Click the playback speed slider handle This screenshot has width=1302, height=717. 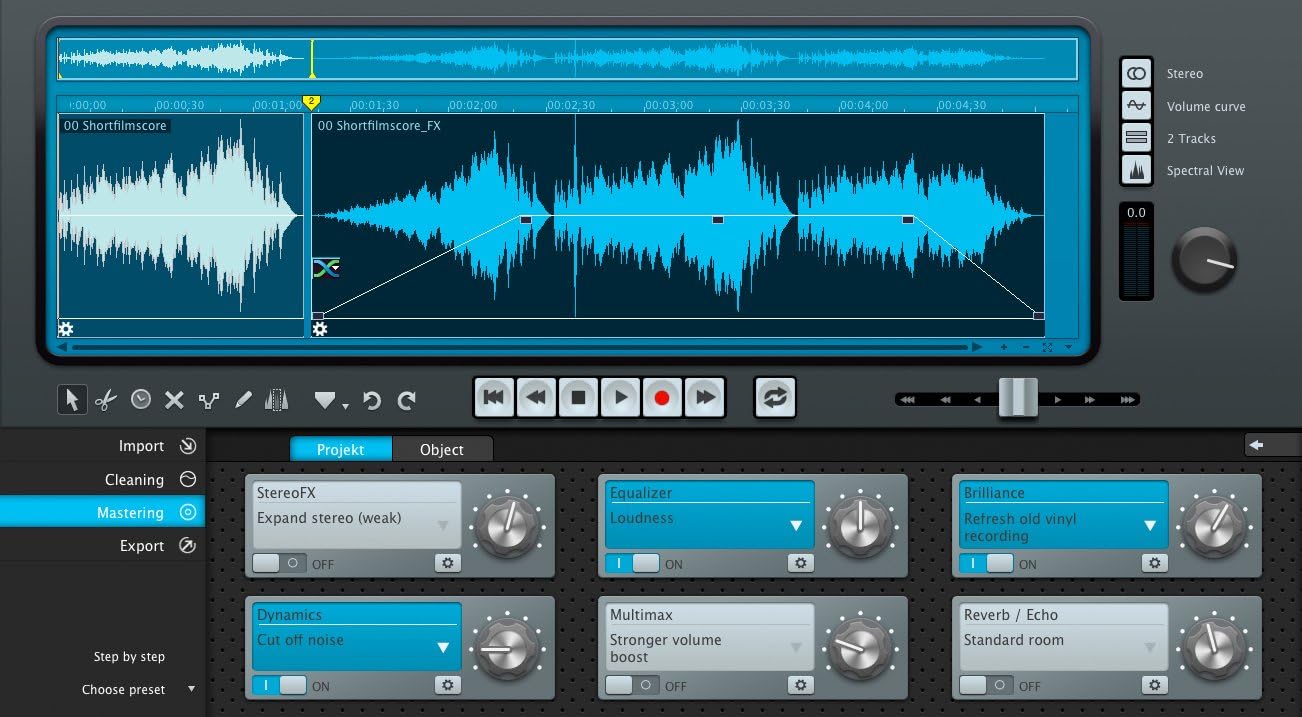[1017, 398]
